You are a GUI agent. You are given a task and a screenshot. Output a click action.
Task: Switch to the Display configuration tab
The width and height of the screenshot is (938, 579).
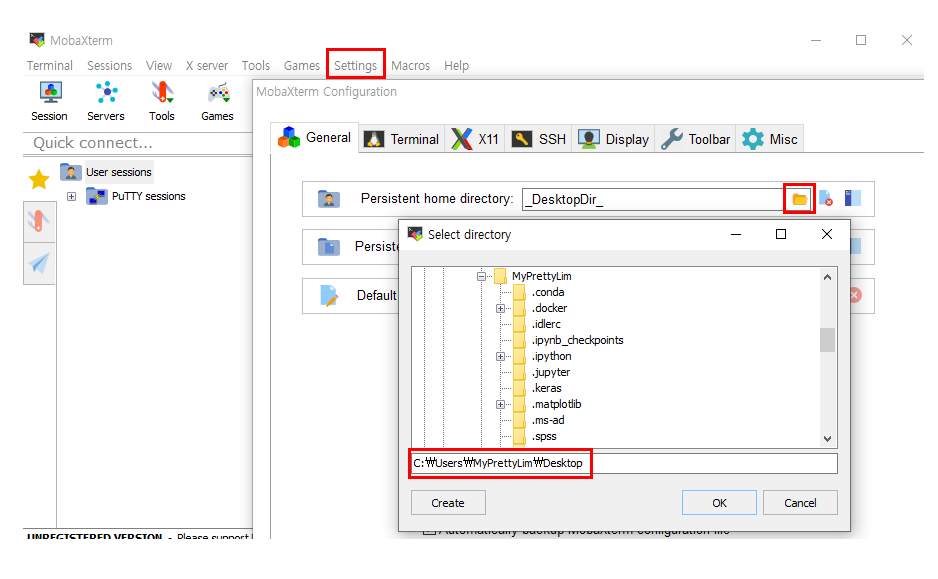[x=613, y=139]
